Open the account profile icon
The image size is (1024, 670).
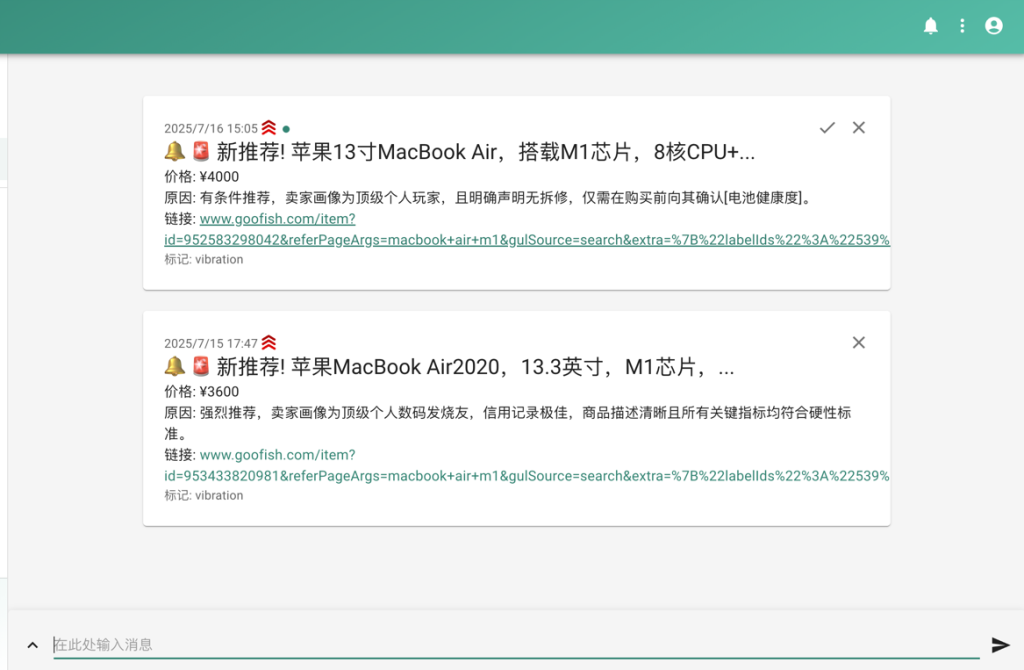click(993, 25)
